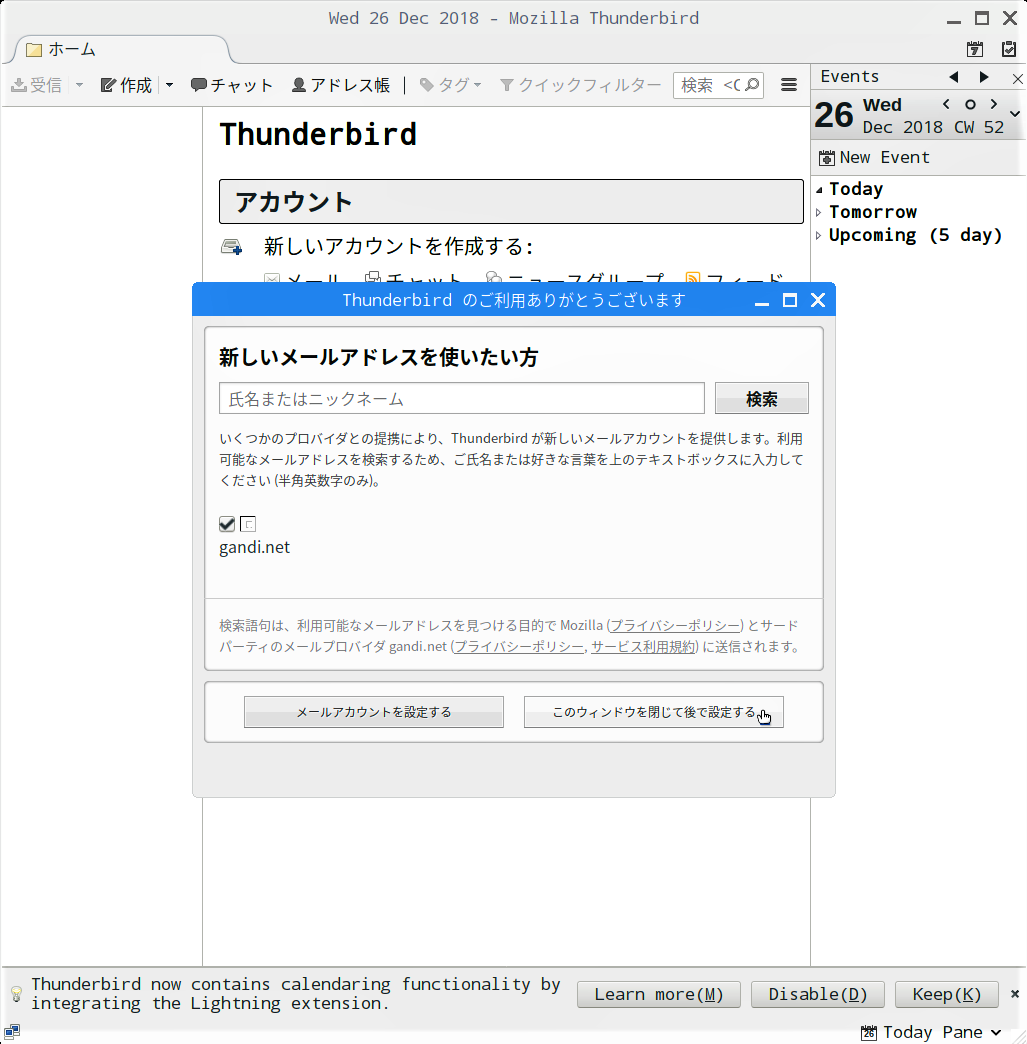Image resolution: width=1027 pixels, height=1044 pixels.
Task: Click the lightbulb notification icon
Action: tap(17, 994)
